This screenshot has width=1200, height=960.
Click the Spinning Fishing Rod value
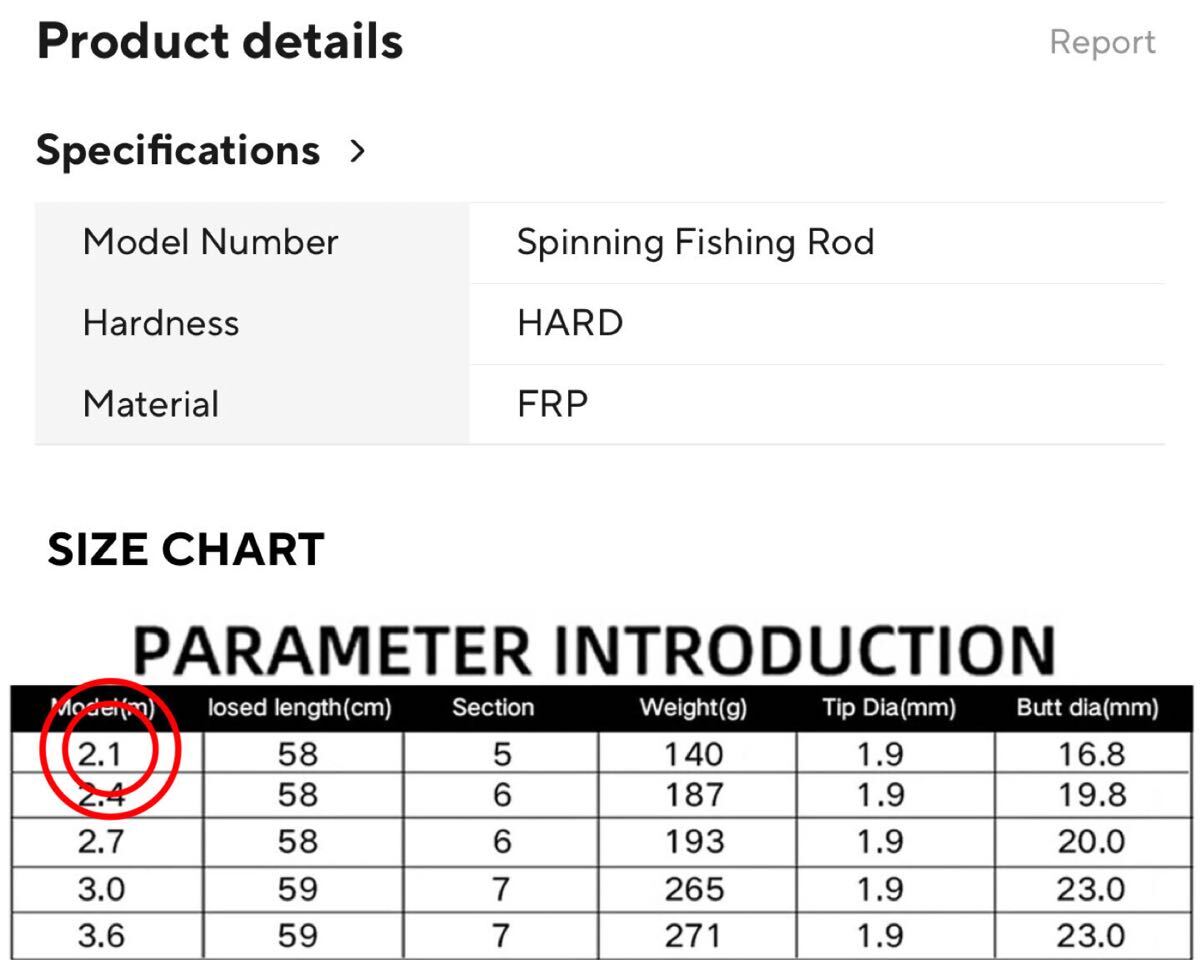pyautogui.click(x=695, y=242)
